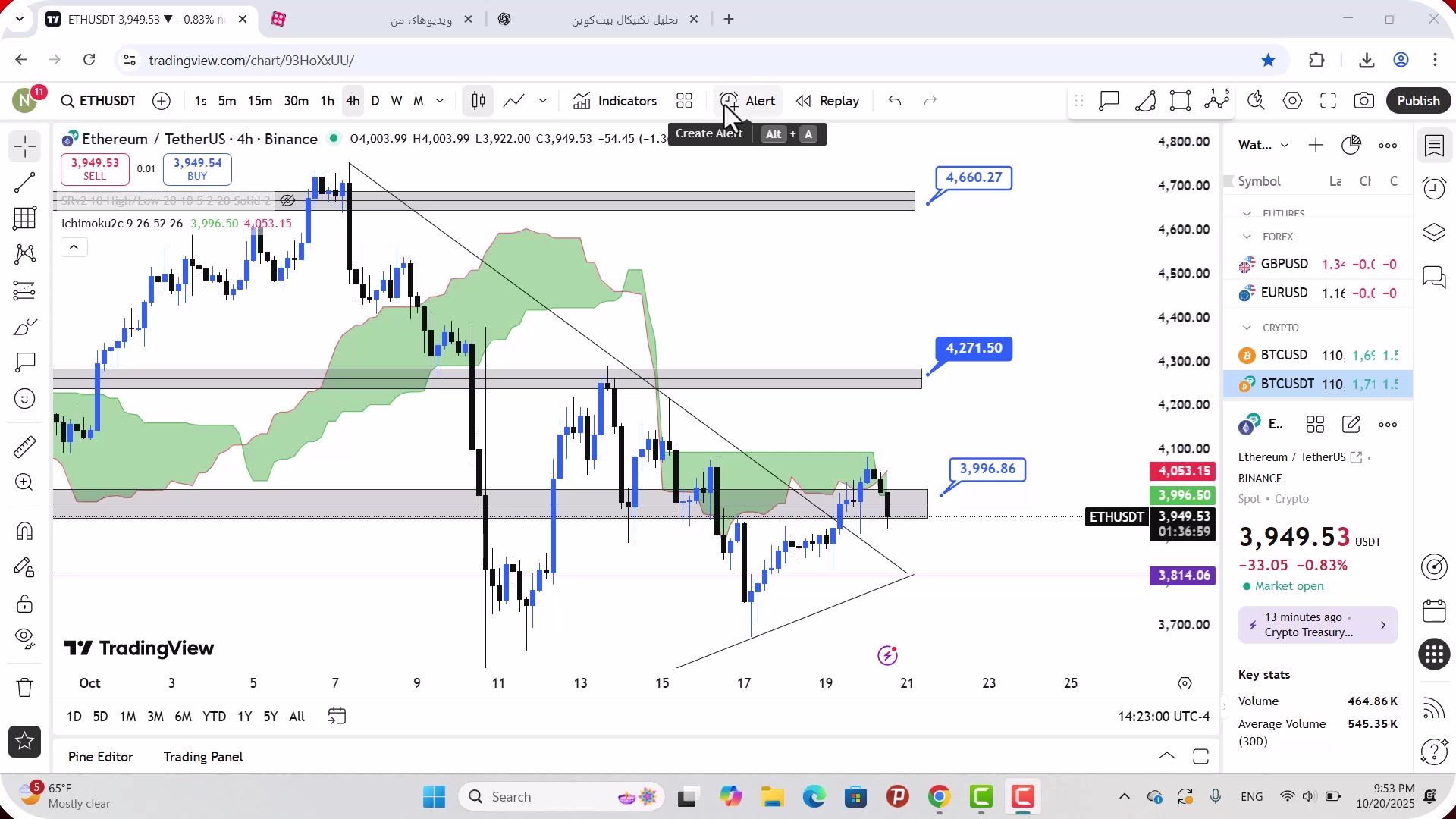Collapse the FUTURES watchlist section
1456x819 pixels.
coord(1247,214)
